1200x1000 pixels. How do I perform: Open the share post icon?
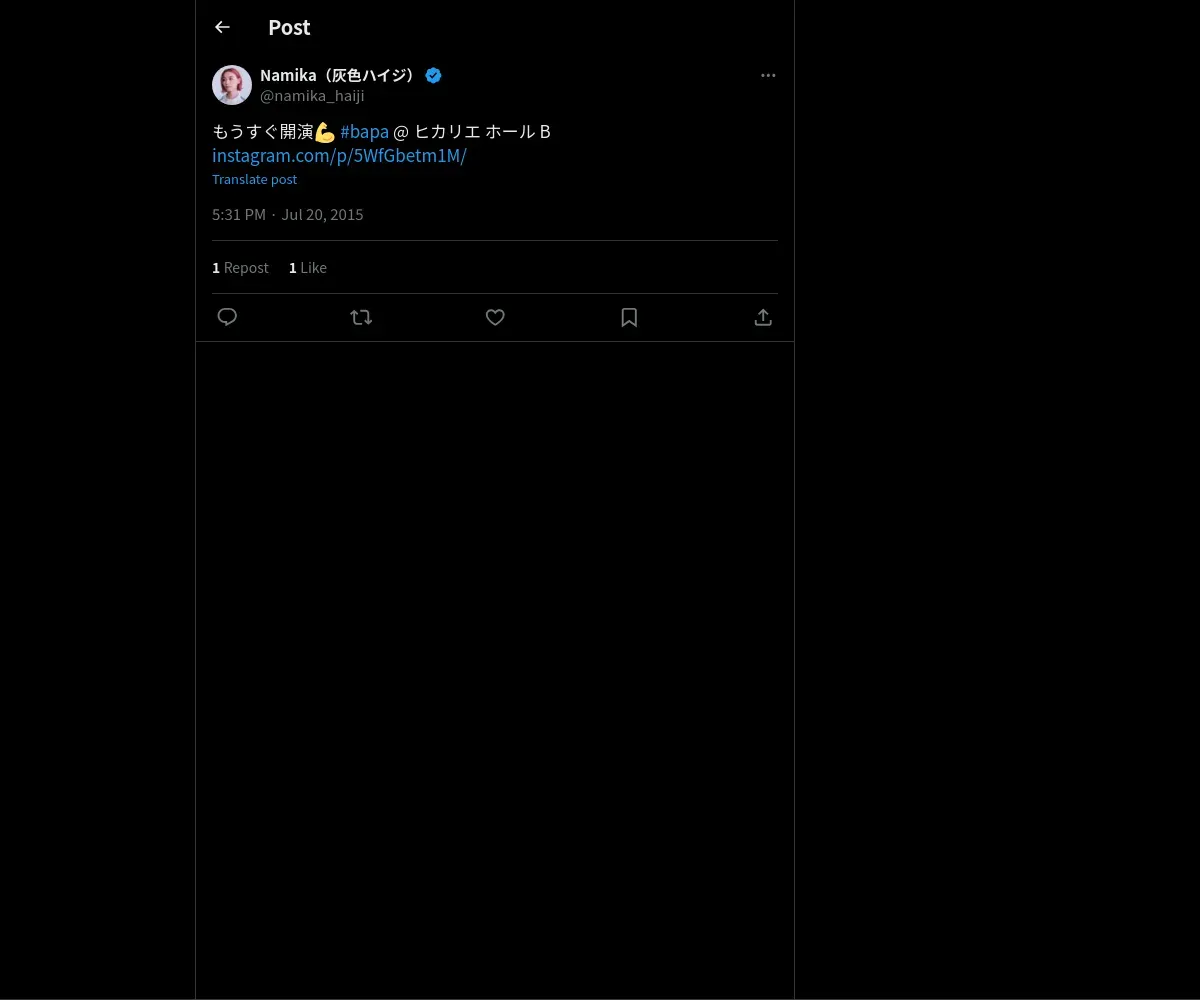763,317
